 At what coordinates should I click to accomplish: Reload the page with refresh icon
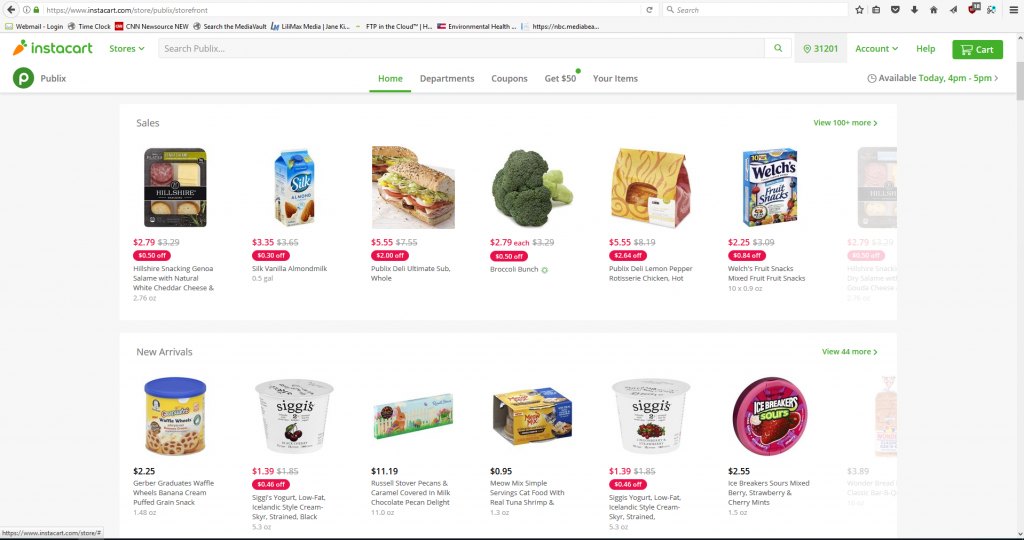(649, 10)
